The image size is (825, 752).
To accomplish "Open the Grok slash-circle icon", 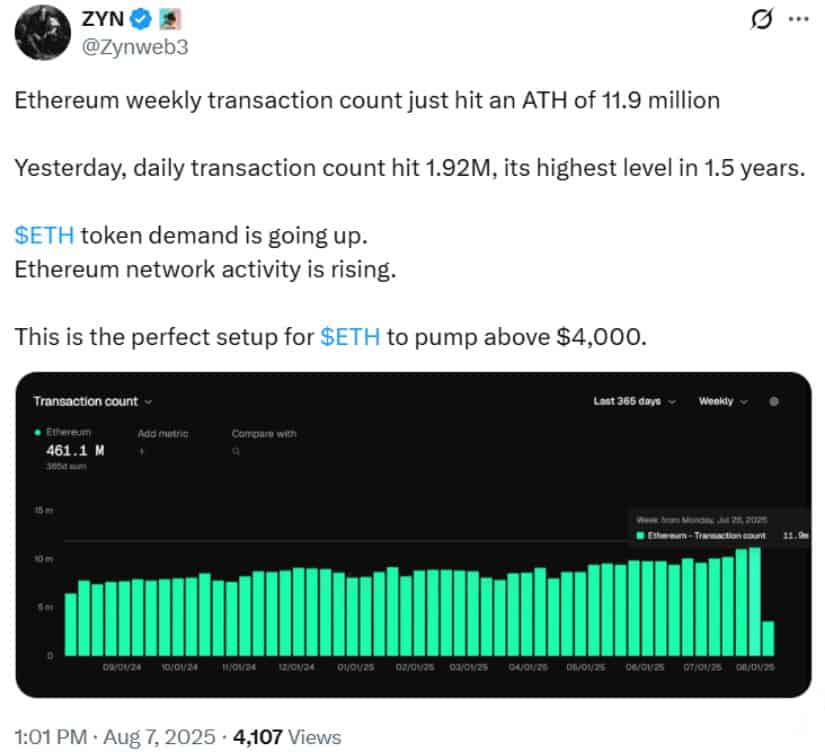I will [762, 19].
